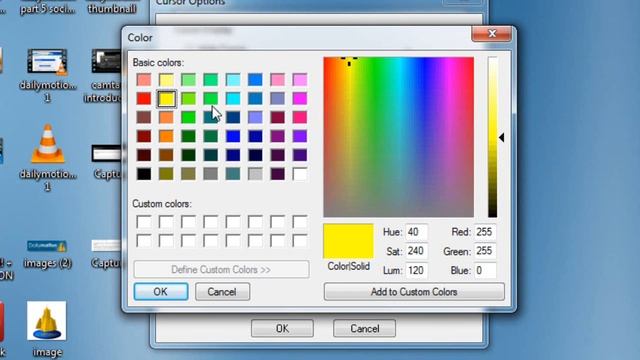Click the Blue value field
640x360 pixels.
point(485,270)
